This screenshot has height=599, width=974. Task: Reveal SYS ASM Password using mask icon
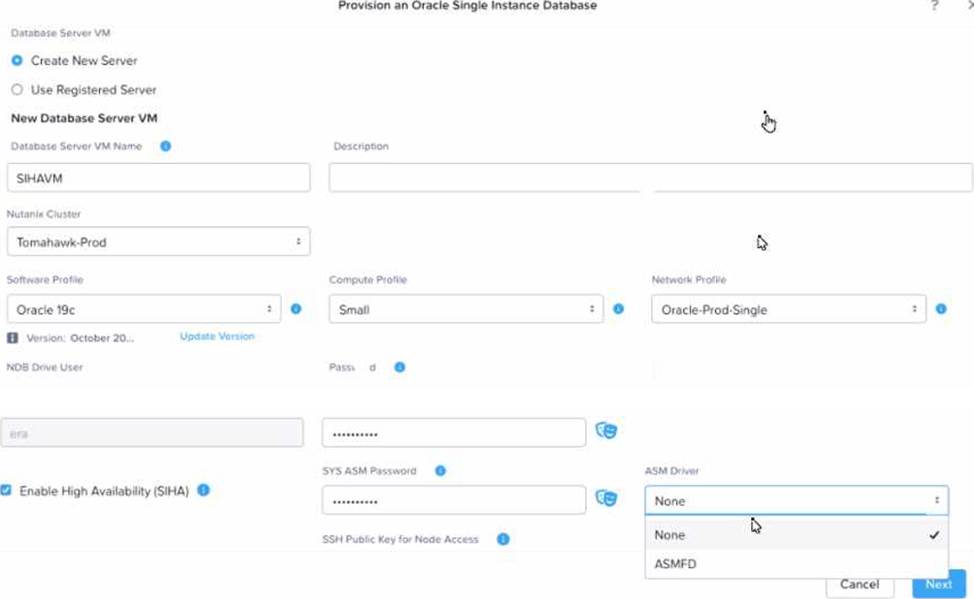click(606, 498)
